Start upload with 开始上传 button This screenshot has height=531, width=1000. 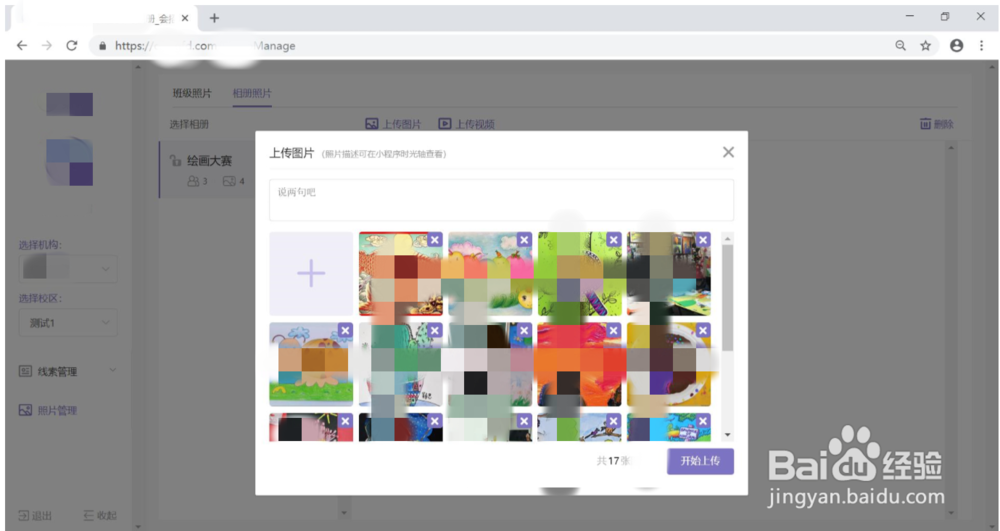(x=700, y=461)
